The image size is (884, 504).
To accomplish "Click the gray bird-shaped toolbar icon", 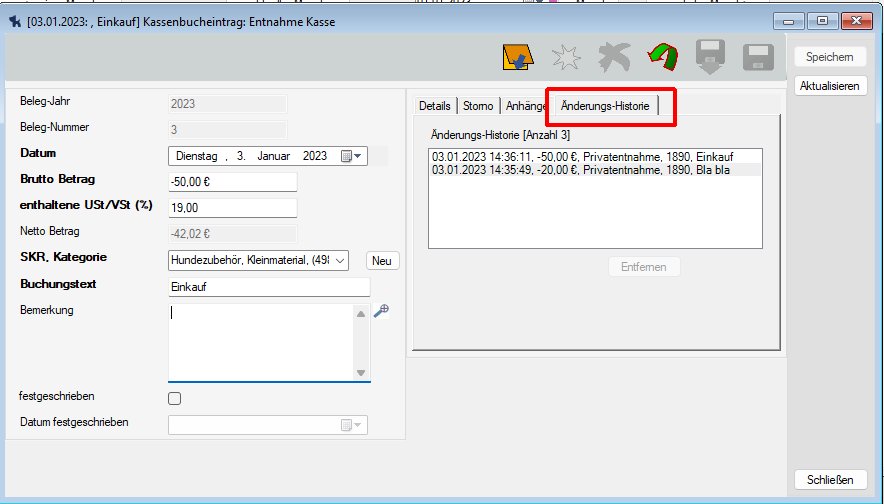I will (x=612, y=59).
